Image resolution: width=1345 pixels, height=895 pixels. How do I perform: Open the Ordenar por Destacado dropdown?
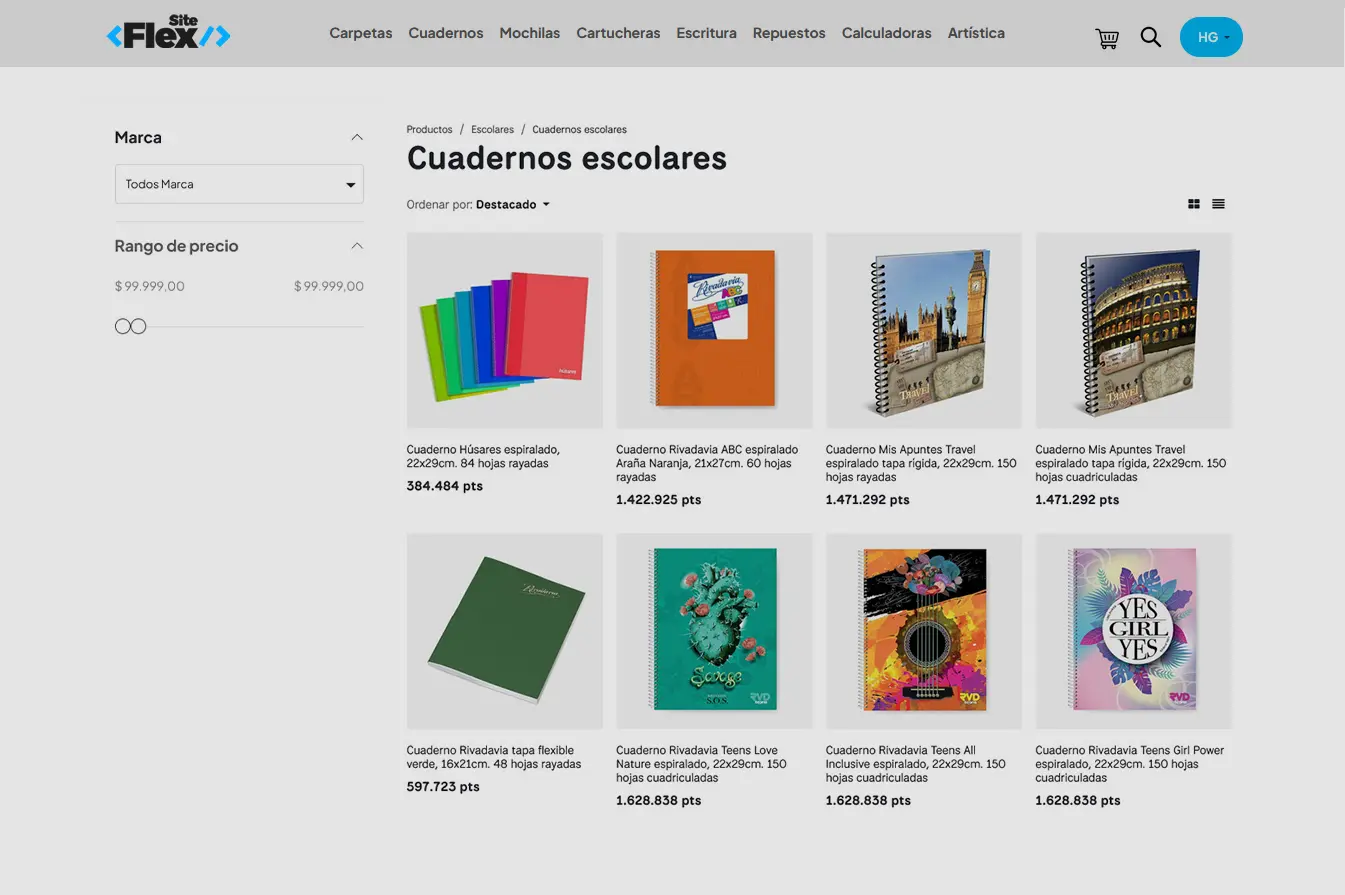(512, 205)
